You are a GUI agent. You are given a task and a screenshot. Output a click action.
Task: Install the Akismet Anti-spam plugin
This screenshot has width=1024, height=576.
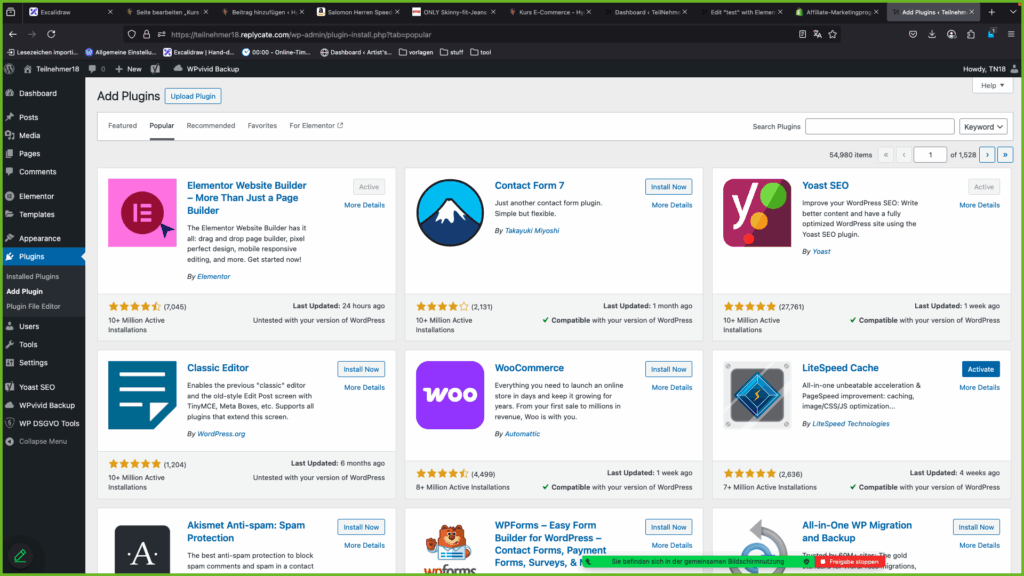[361, 527]
